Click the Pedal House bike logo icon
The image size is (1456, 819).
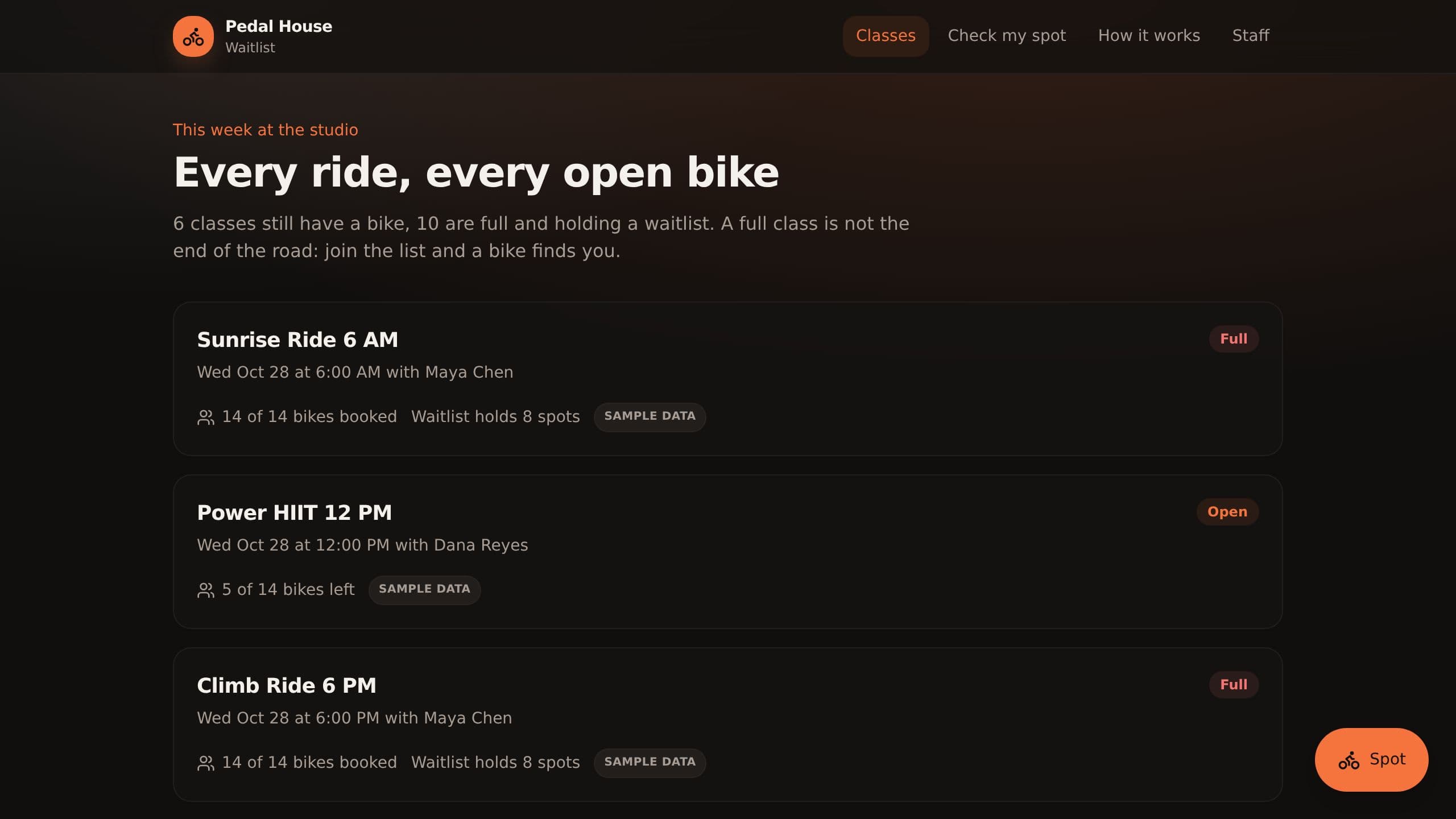click(x=193, y=36)
